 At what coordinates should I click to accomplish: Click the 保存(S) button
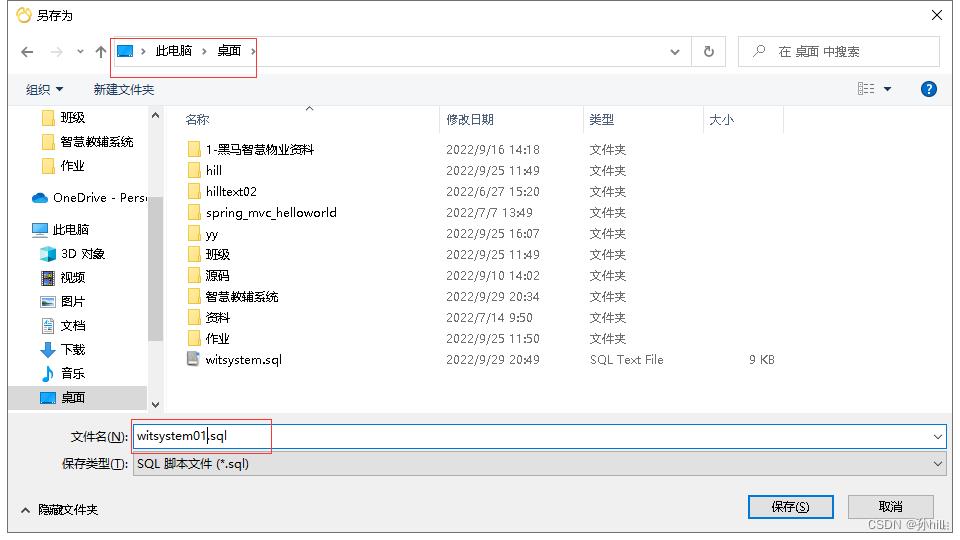(790, 507)
